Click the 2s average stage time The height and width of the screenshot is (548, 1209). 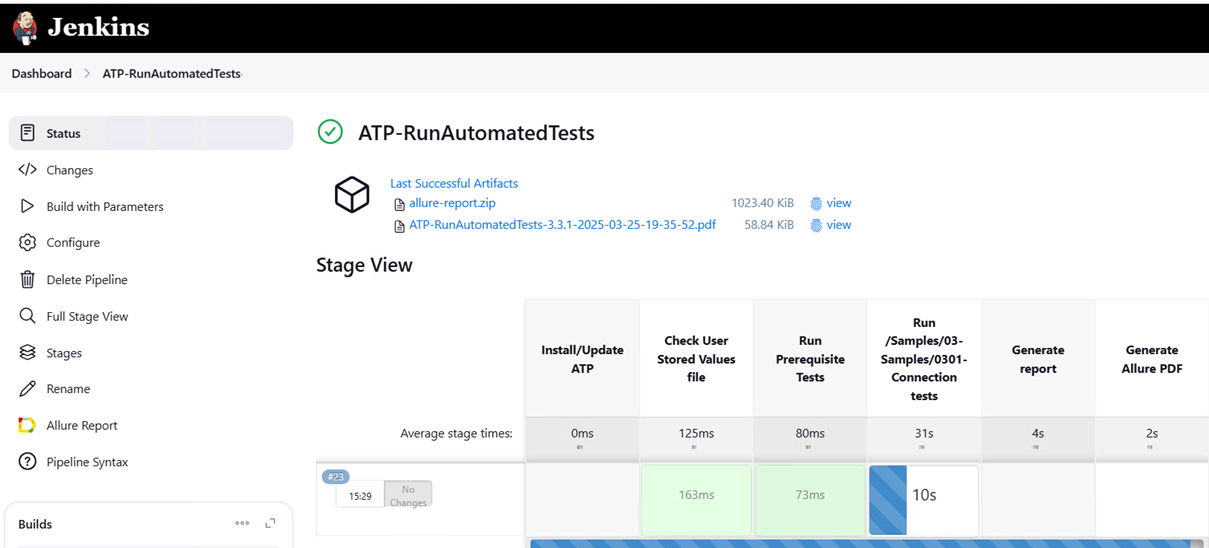1152,433
